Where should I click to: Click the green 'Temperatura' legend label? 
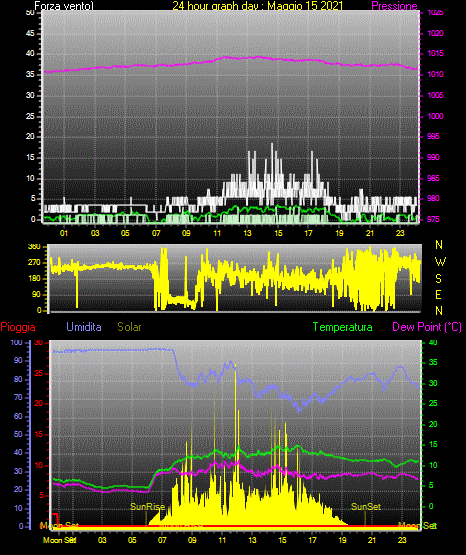343,327
